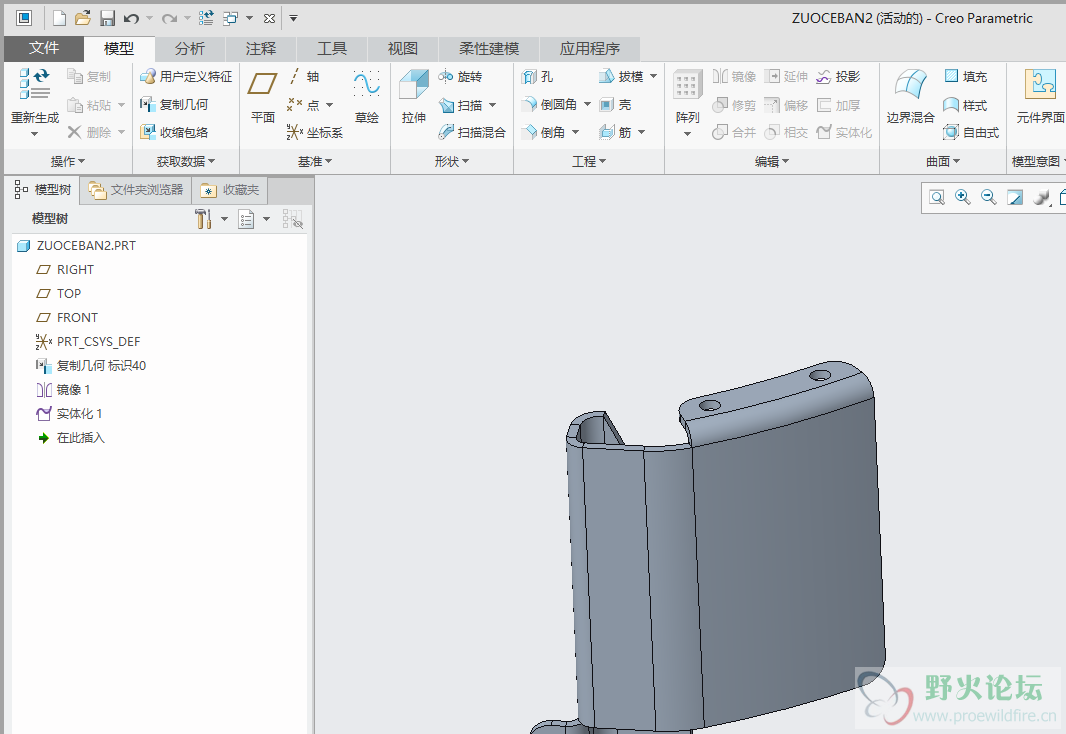This screenshot has width=1066, height=734.
Task: Open model tree settings hammer icon
Action: pos(203,219)
